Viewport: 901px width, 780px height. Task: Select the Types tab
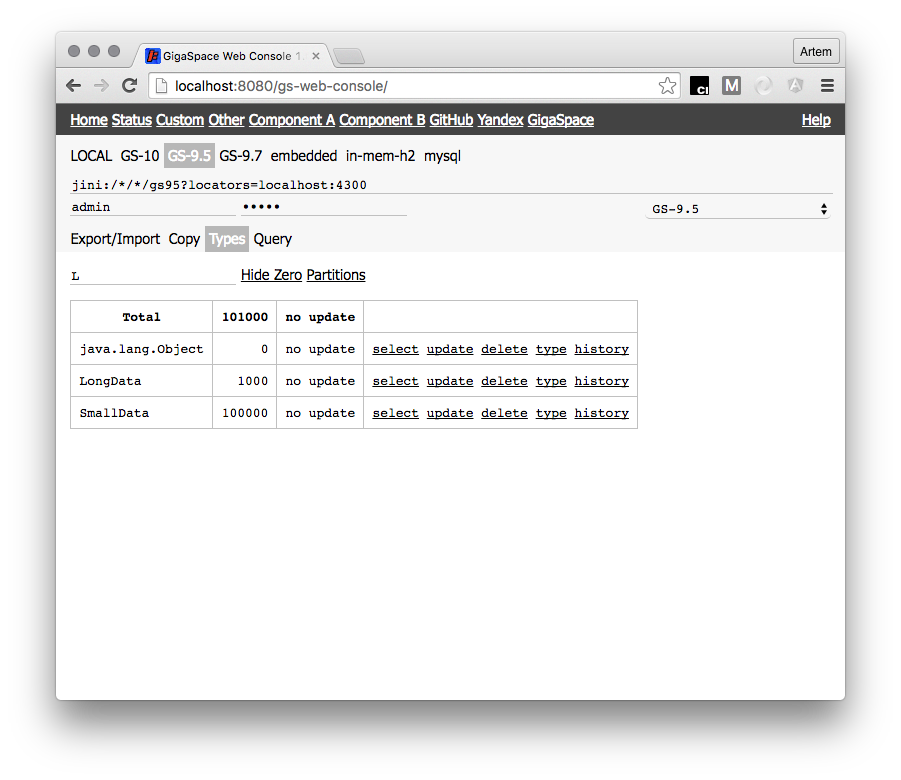click(x=227, y=239)
